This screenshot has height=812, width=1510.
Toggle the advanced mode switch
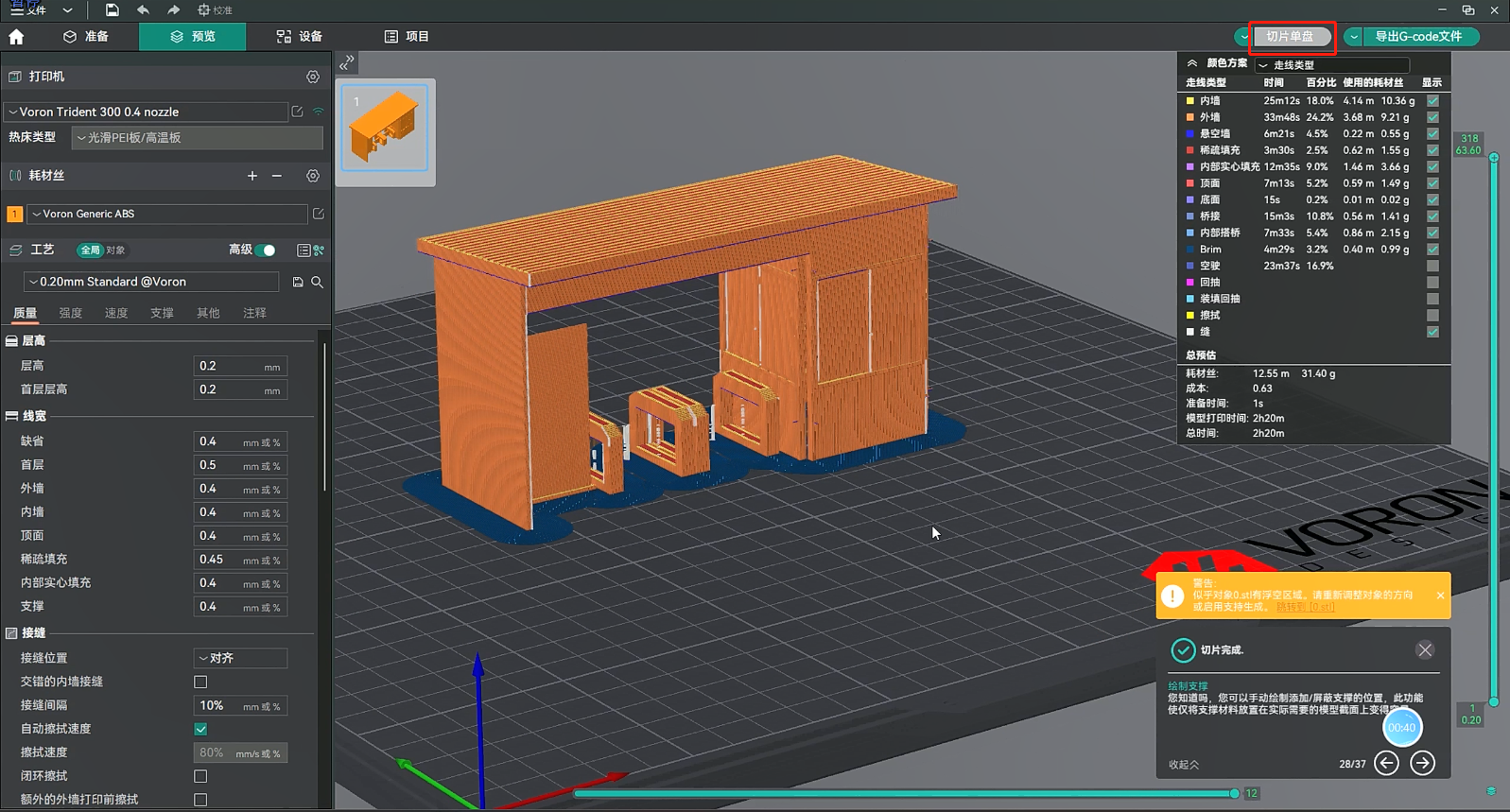point(268,251)
